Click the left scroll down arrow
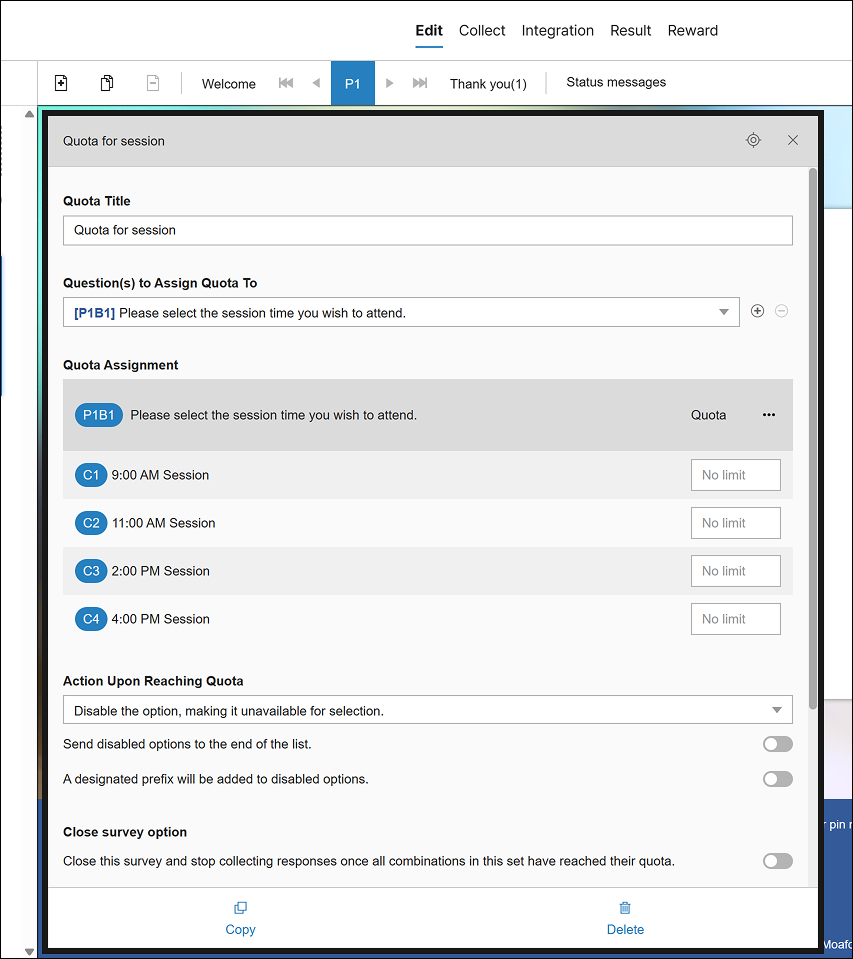Image resolution: width=853 pixels, height=959 pixels. (29, 952)
